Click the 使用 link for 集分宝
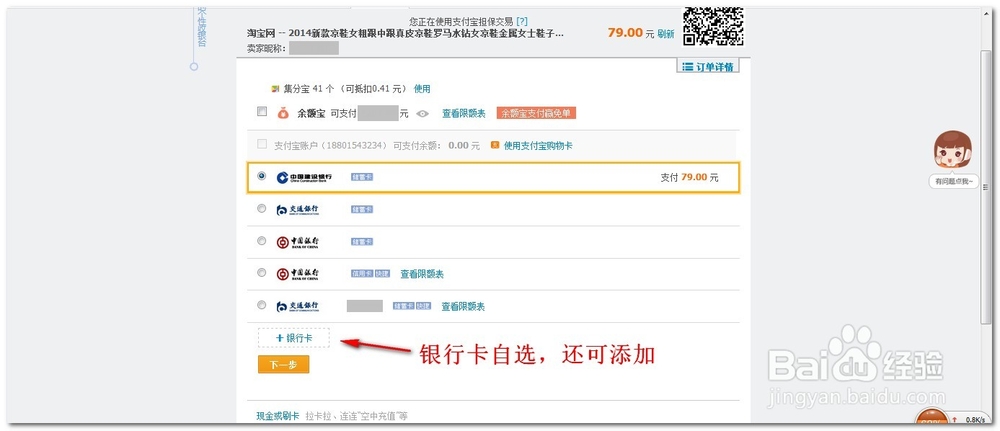Viewport: 1000px width, 431px height. pos(422,89)
